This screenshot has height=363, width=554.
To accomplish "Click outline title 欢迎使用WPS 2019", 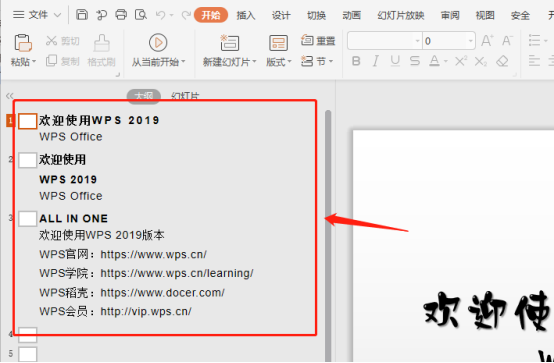I will click(x=99, y=121).
